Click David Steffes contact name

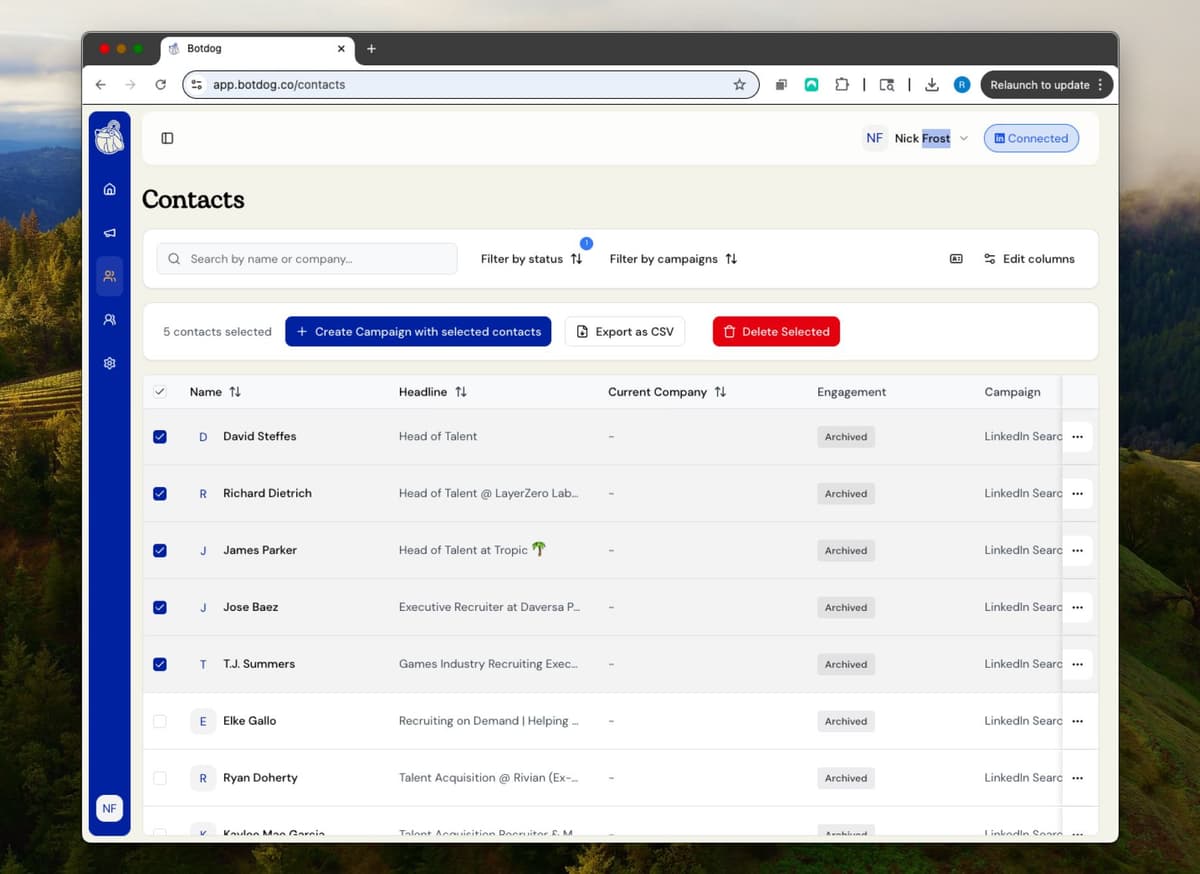point(259,437)
